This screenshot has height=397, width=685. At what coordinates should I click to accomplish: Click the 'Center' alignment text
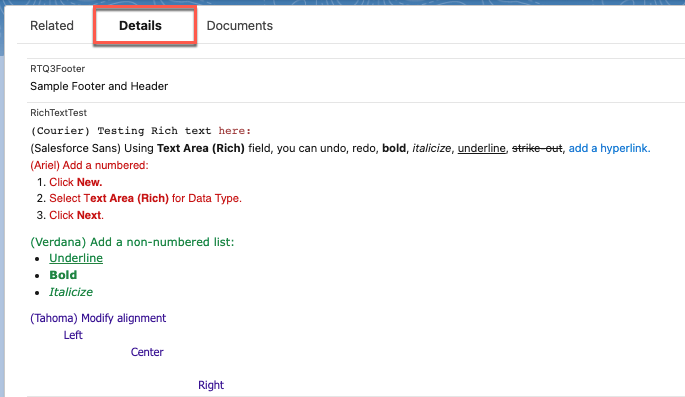147,352
